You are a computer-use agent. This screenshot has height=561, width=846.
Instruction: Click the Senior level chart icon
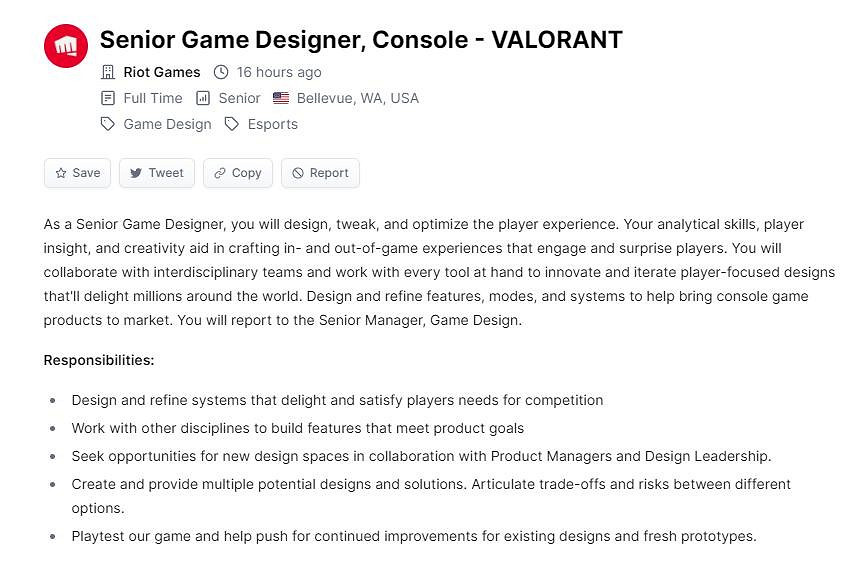203,98
